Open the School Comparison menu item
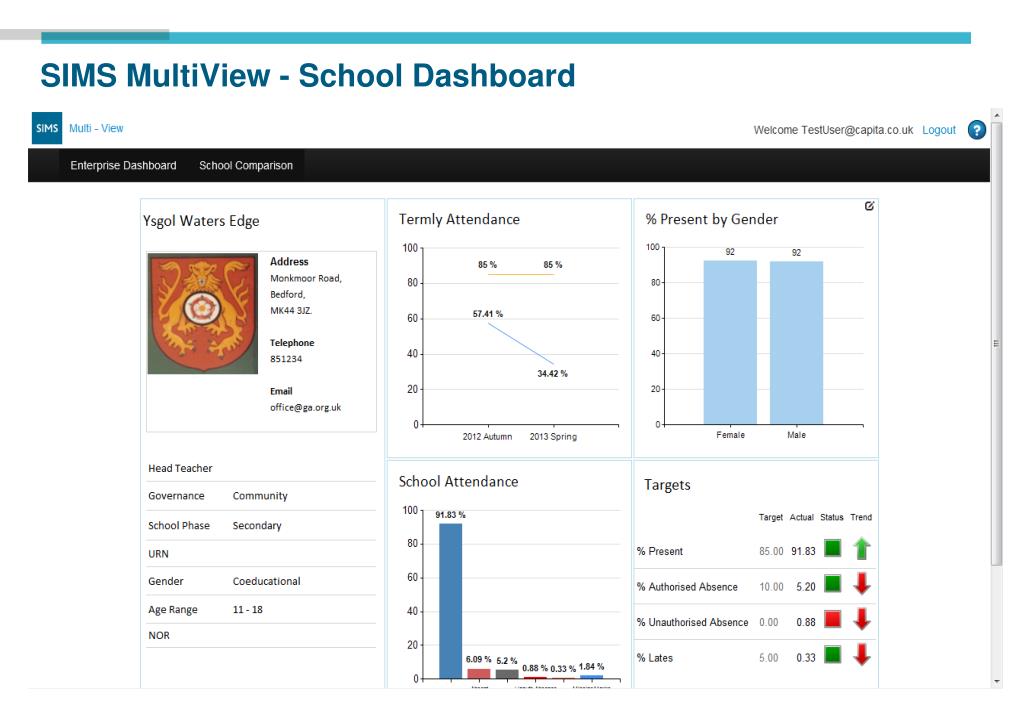Screen dimensions: 1023x708 [246, 165]
